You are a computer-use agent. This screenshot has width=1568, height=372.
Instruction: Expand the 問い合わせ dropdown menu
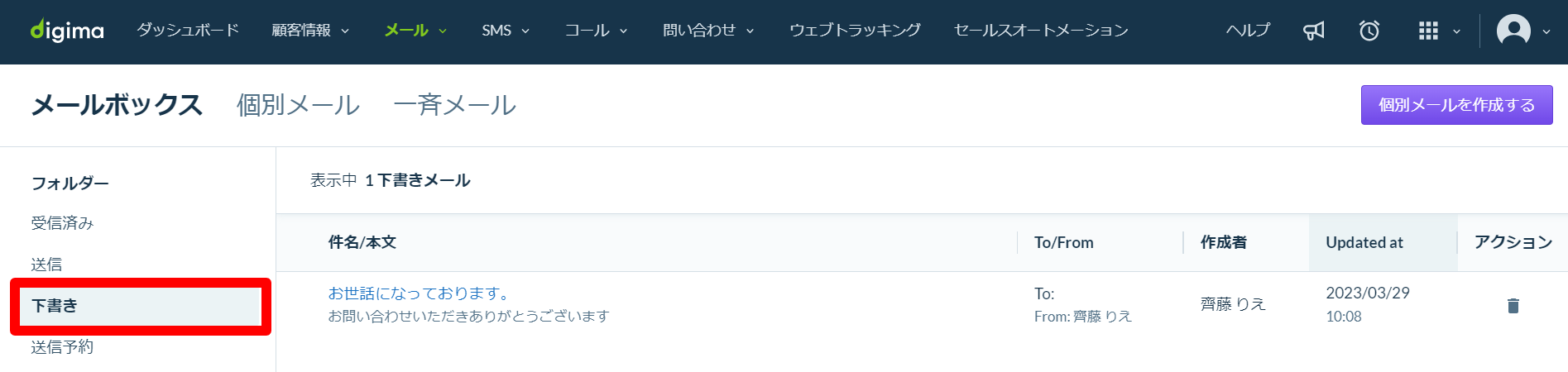point(708,31)
